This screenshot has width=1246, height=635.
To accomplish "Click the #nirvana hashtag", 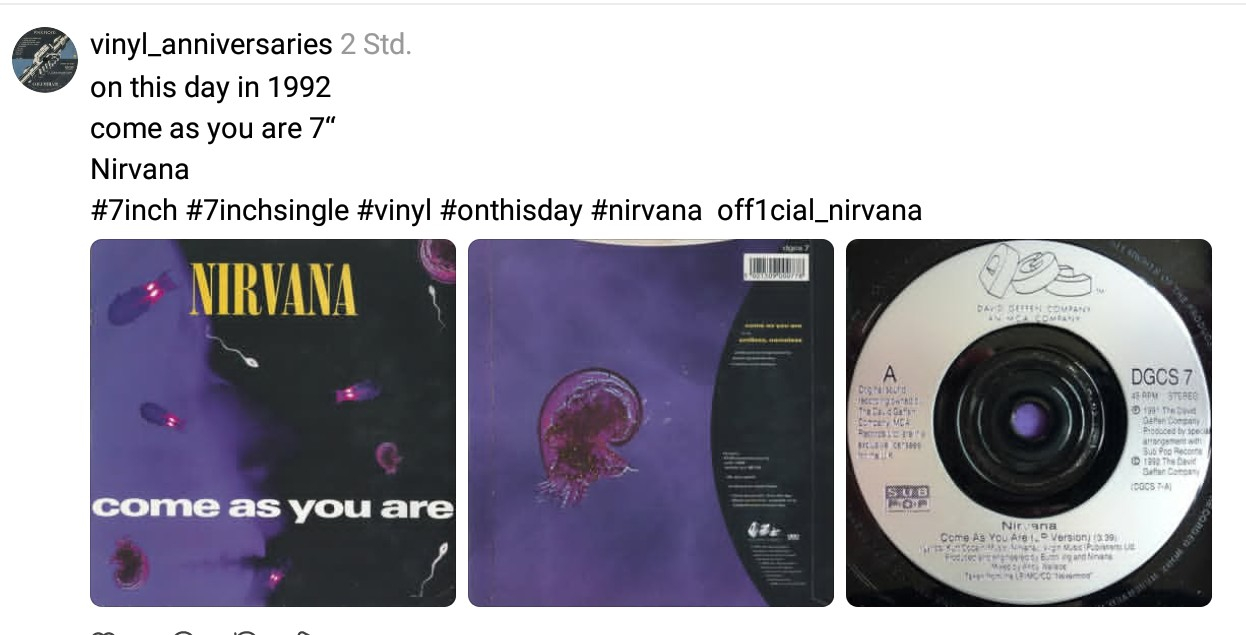I will 646,211.
